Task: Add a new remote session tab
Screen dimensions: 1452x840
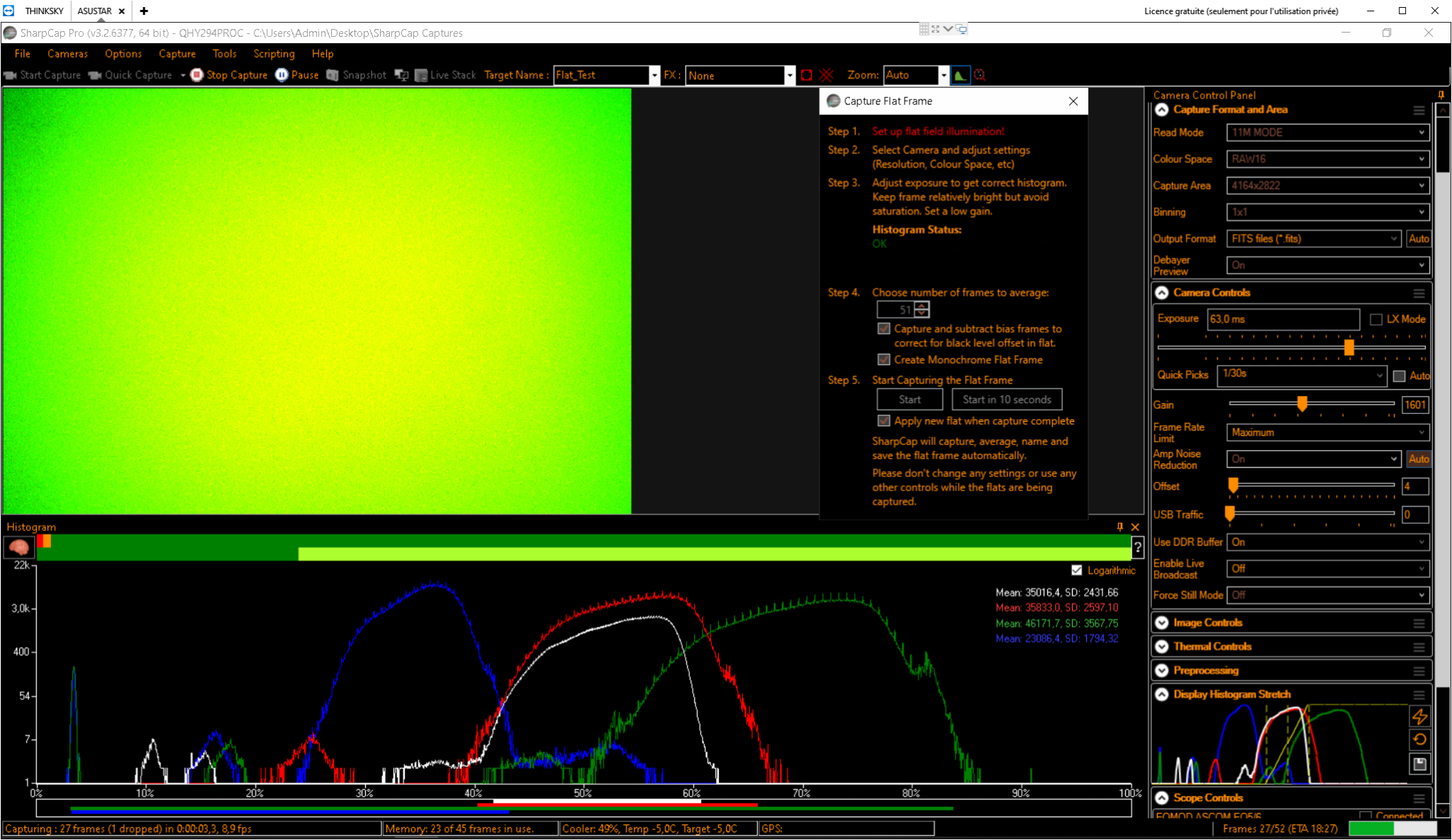Action: (144, 11)
